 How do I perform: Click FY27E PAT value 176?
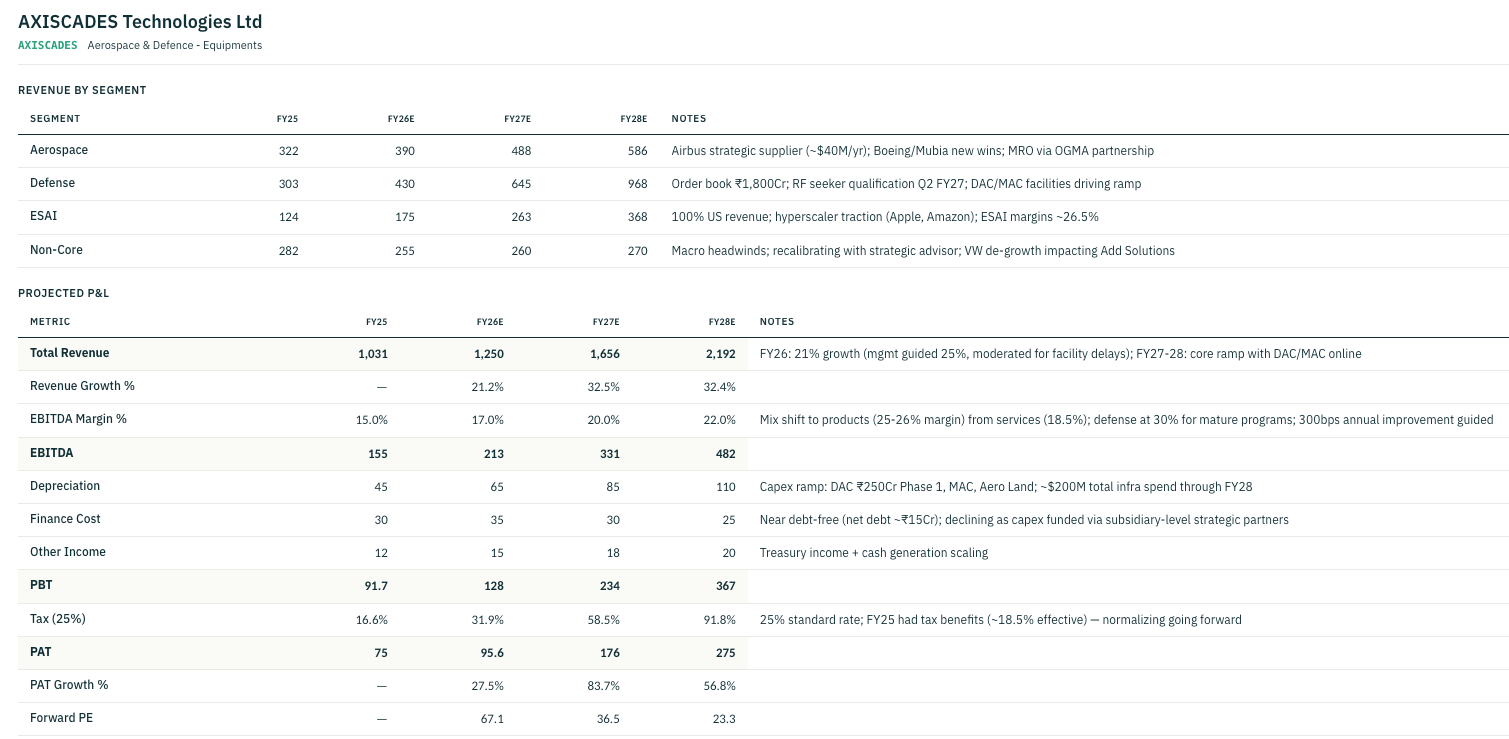(610, 652)
